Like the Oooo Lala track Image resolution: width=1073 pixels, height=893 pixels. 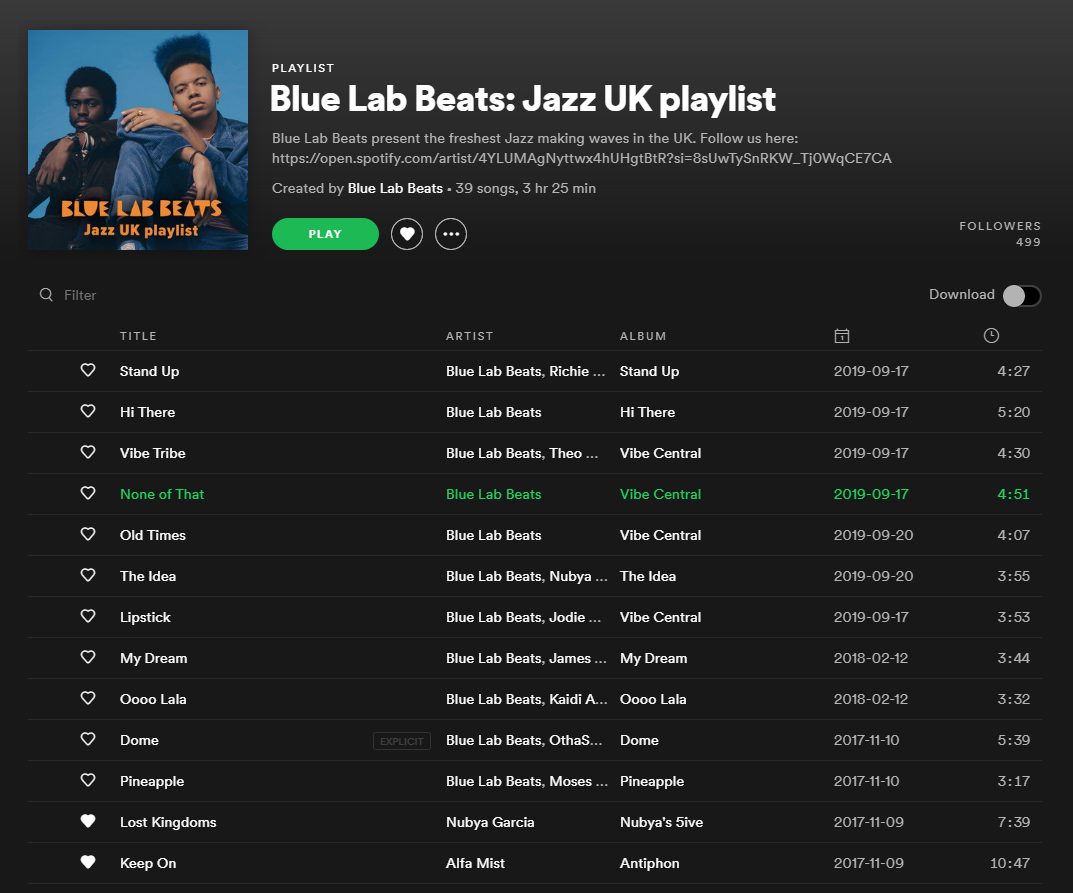coord(88,699)
